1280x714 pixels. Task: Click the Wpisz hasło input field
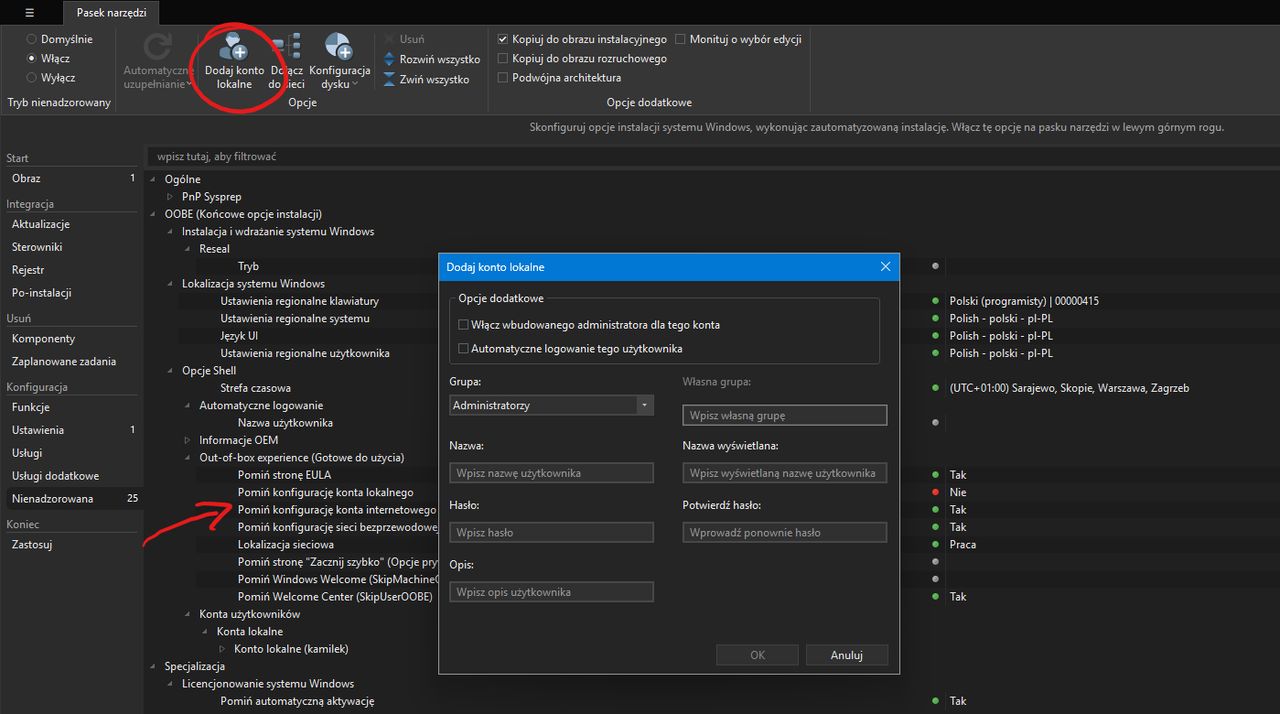point(551,533)
